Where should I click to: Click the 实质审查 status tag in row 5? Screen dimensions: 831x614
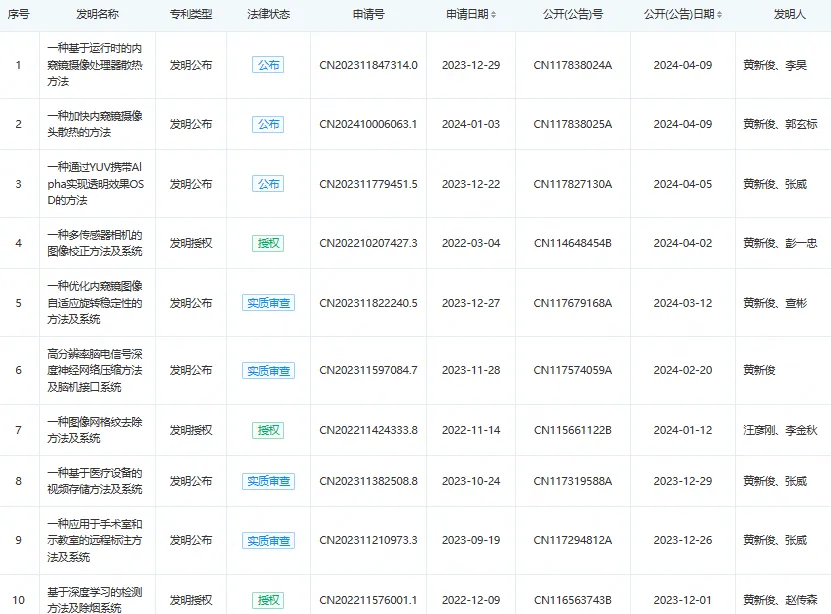(268, 303)
